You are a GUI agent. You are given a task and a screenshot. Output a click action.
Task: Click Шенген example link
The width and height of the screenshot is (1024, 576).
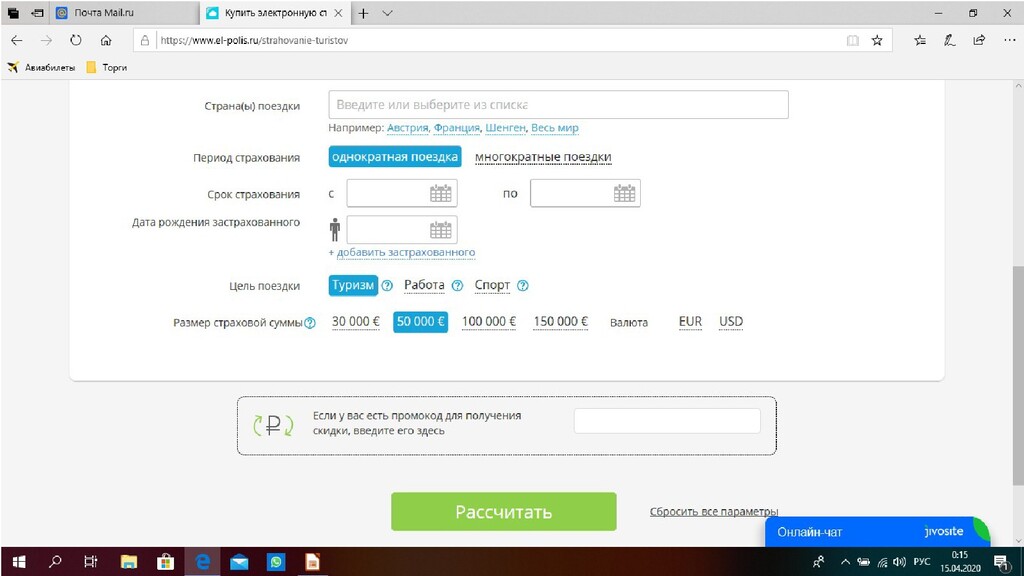(x=505, y=128)
